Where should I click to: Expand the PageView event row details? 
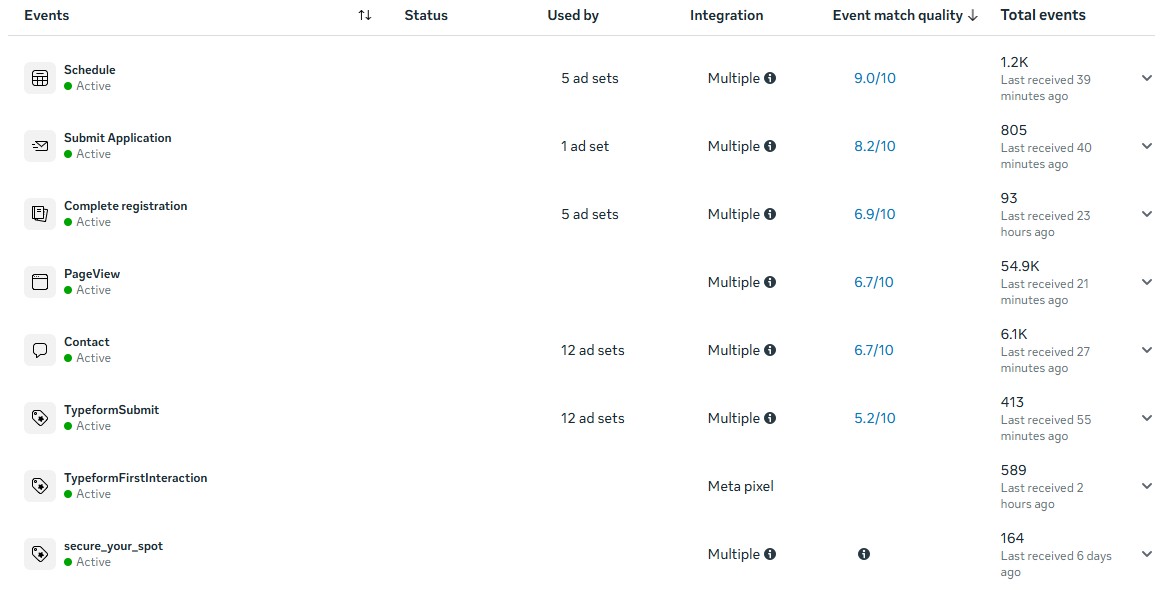pos(1146,282)
